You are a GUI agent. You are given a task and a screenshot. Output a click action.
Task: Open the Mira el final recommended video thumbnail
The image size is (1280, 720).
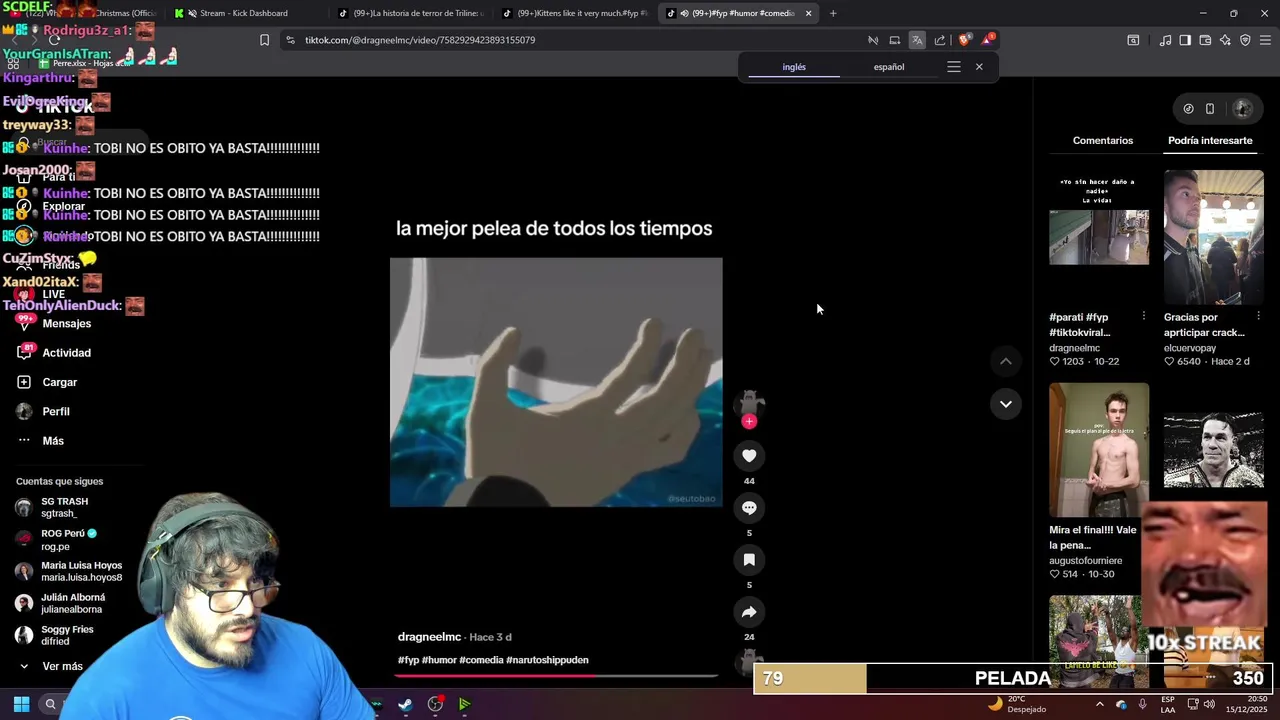(x=1099, y=450)
